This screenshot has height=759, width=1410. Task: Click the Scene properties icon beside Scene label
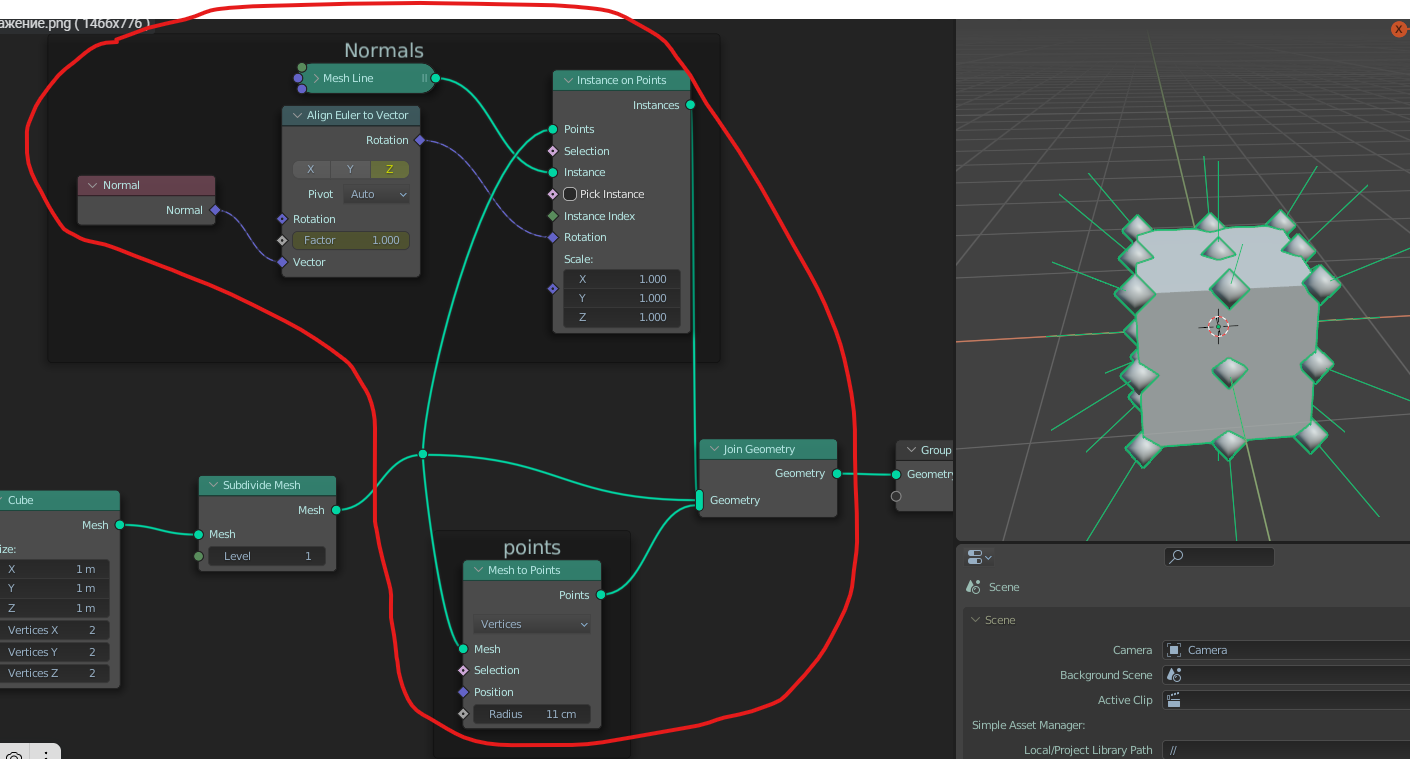point(973,587)
